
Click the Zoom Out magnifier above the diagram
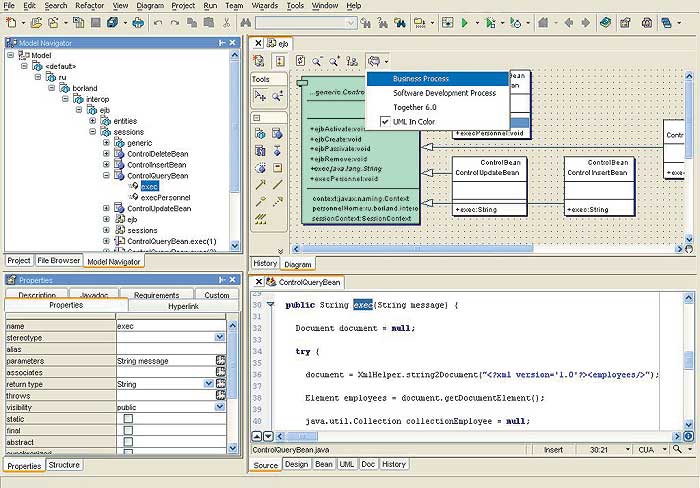pyautogui.click(x=317, y=61)
